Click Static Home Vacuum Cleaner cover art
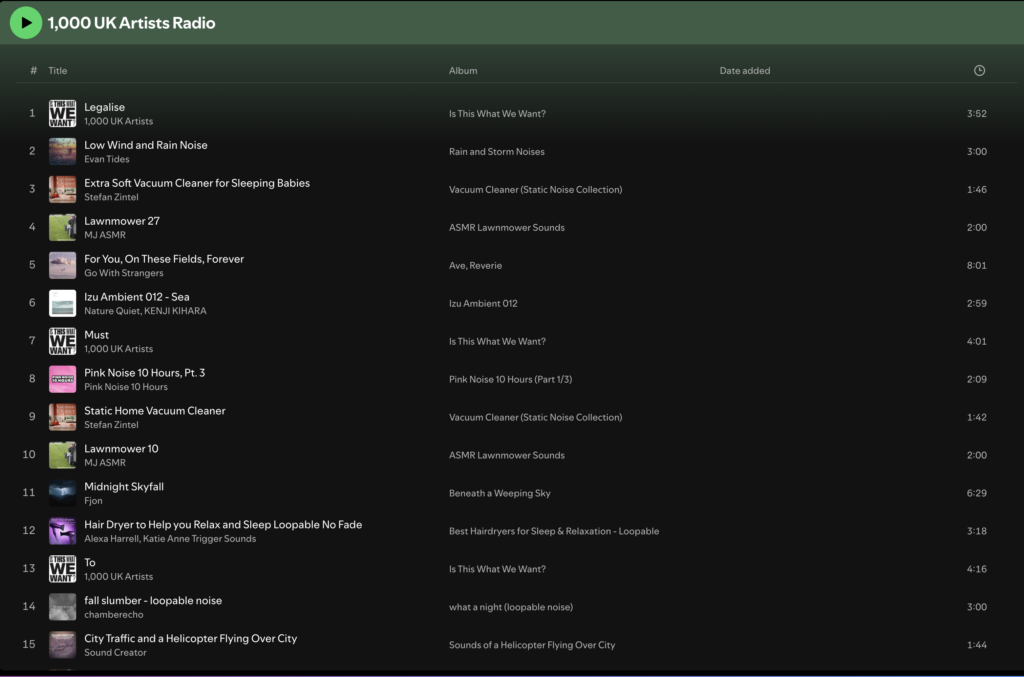The width and height of the screenshot is (1024, 677). coord(63,417)
